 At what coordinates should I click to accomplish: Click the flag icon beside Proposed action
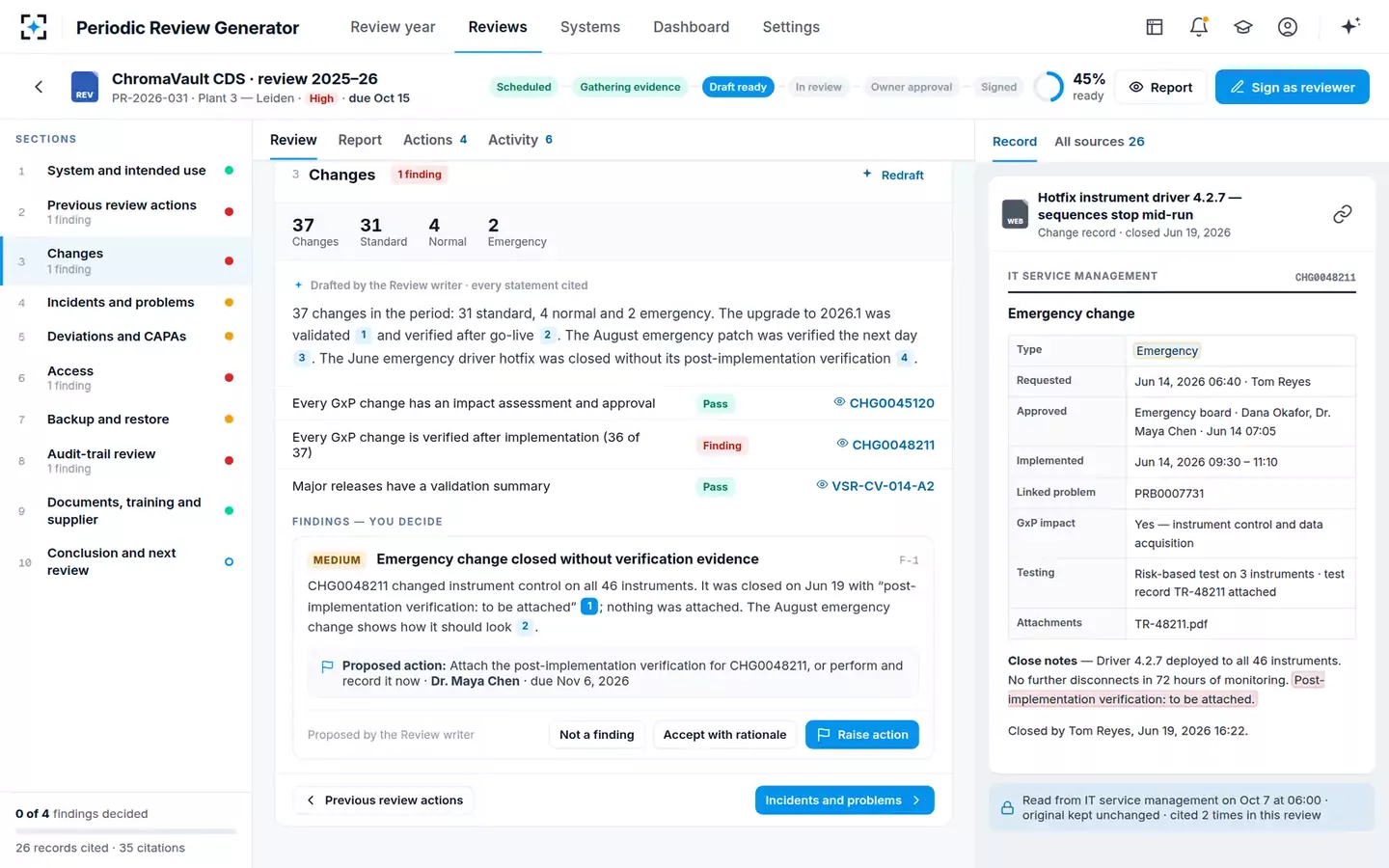(327, 666)
